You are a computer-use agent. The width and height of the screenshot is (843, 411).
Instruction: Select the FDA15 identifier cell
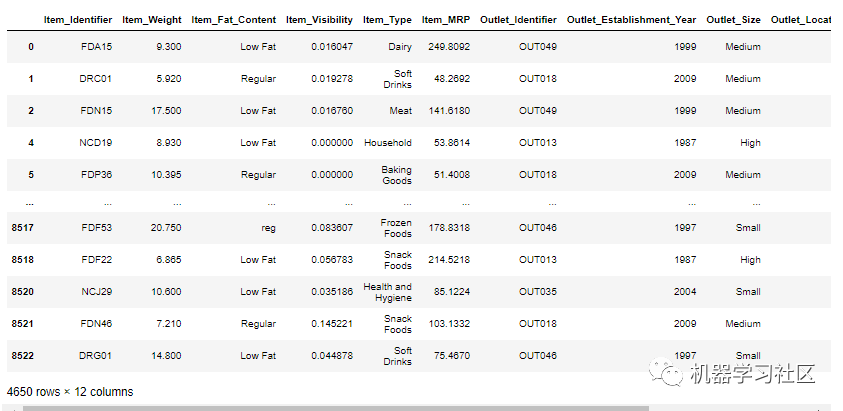click(x=96, y=47)
